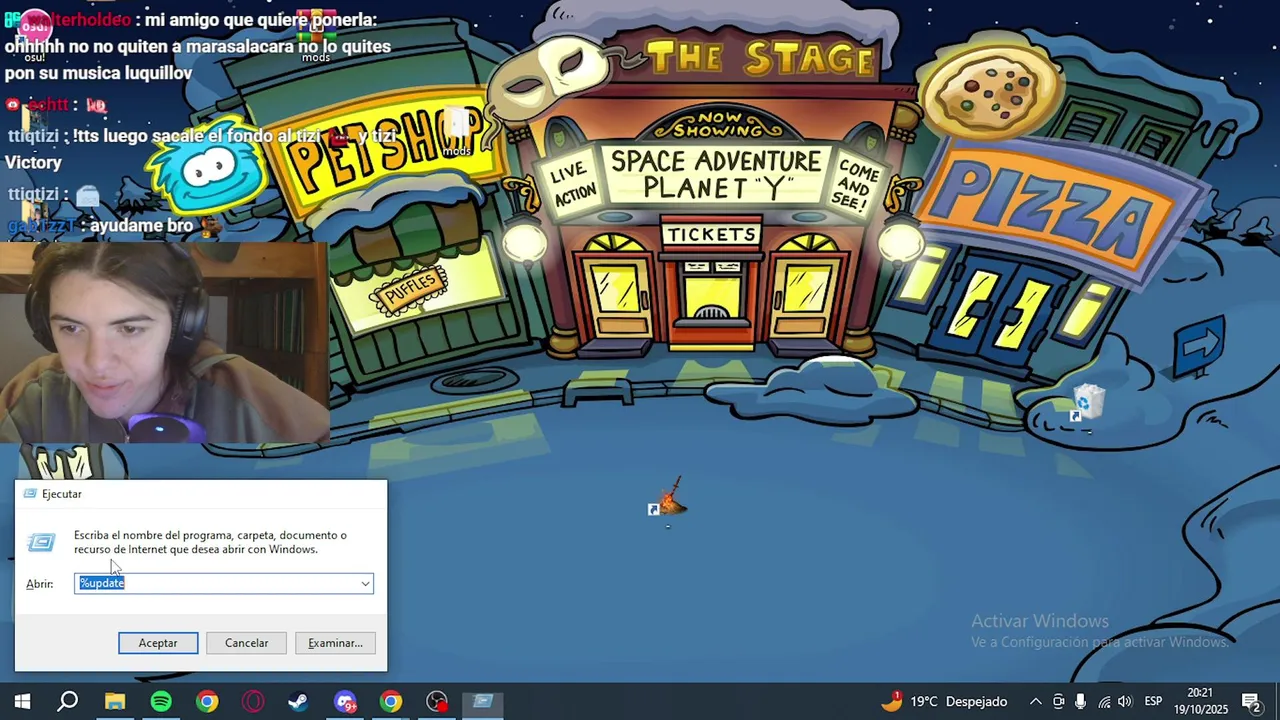Show hidden system tray icons

[x=1036, y=702]
